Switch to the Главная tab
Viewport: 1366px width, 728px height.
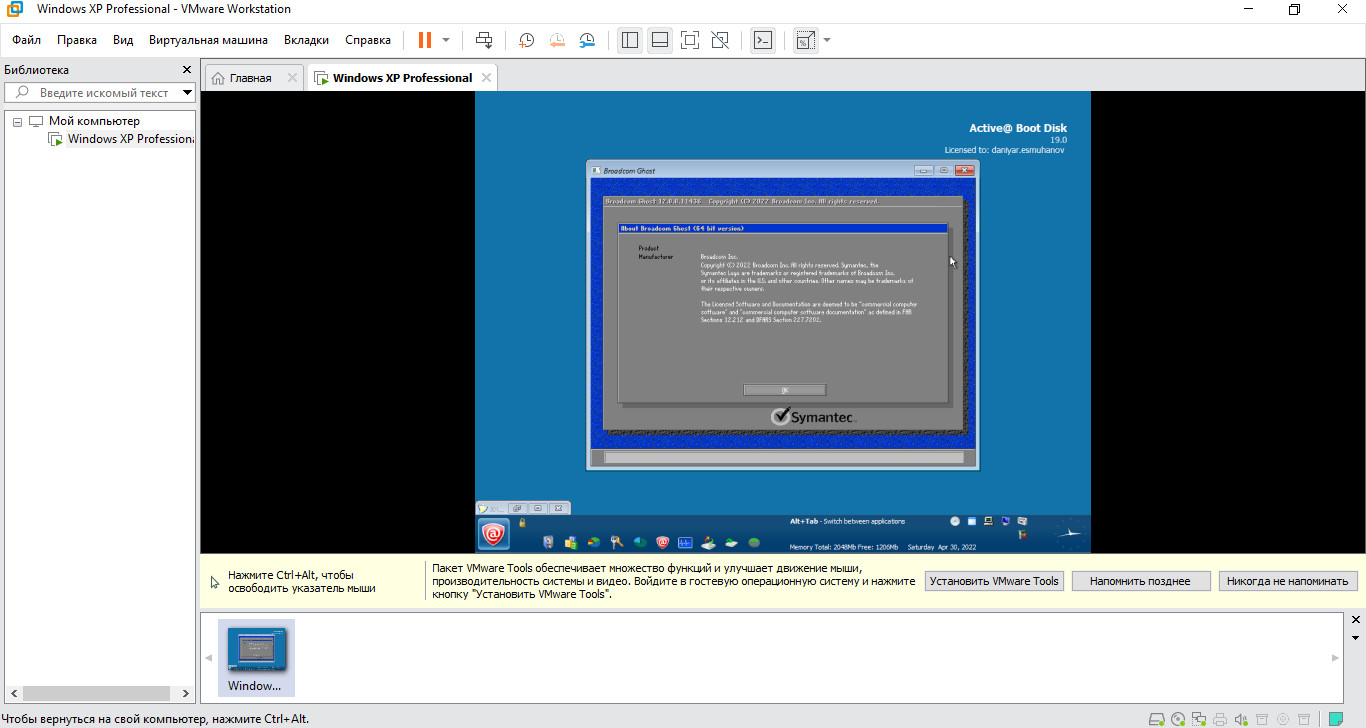(250, 78)
